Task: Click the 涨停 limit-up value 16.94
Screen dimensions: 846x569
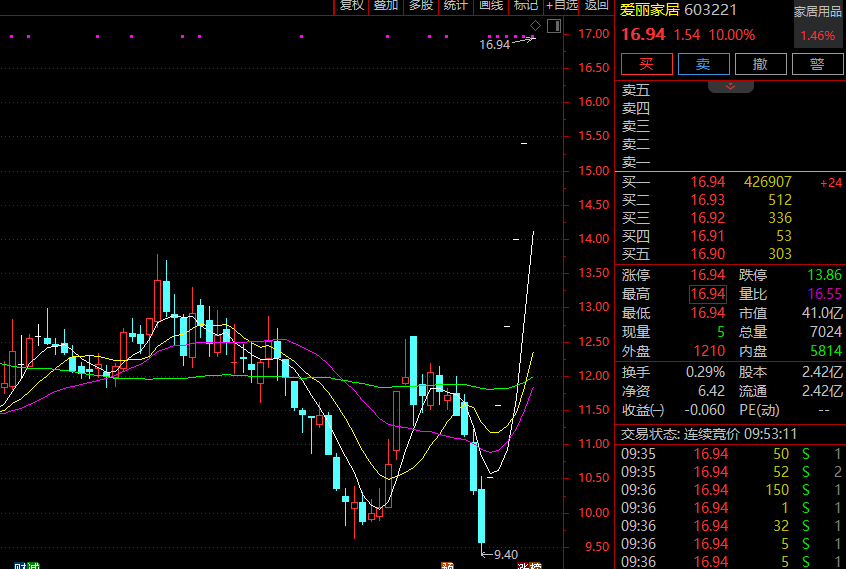Action: coord(708,275)
